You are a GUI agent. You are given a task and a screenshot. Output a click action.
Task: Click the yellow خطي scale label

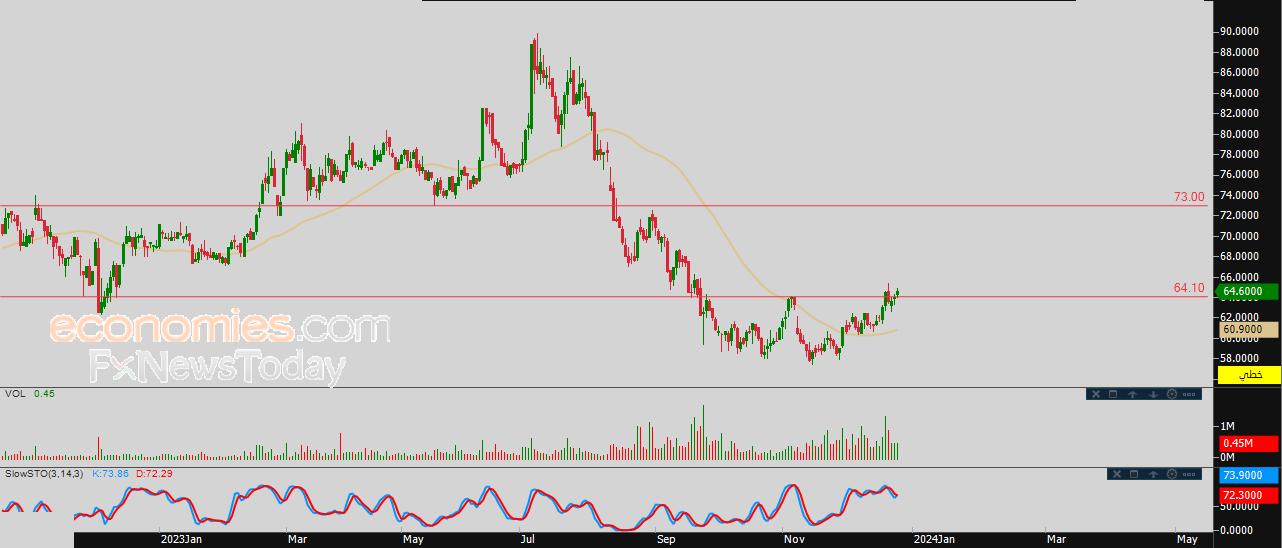click(1249, 374)
